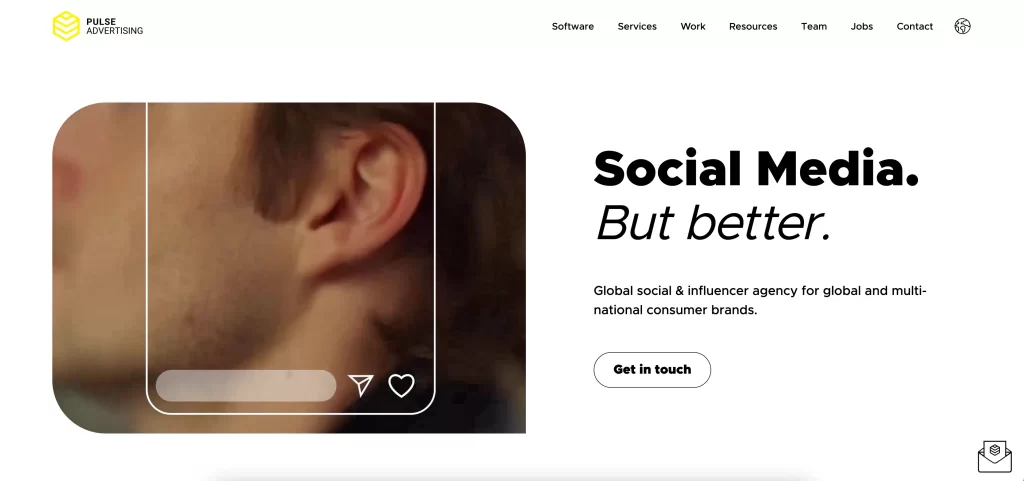Go to the Services page

[x=637, y=27]
